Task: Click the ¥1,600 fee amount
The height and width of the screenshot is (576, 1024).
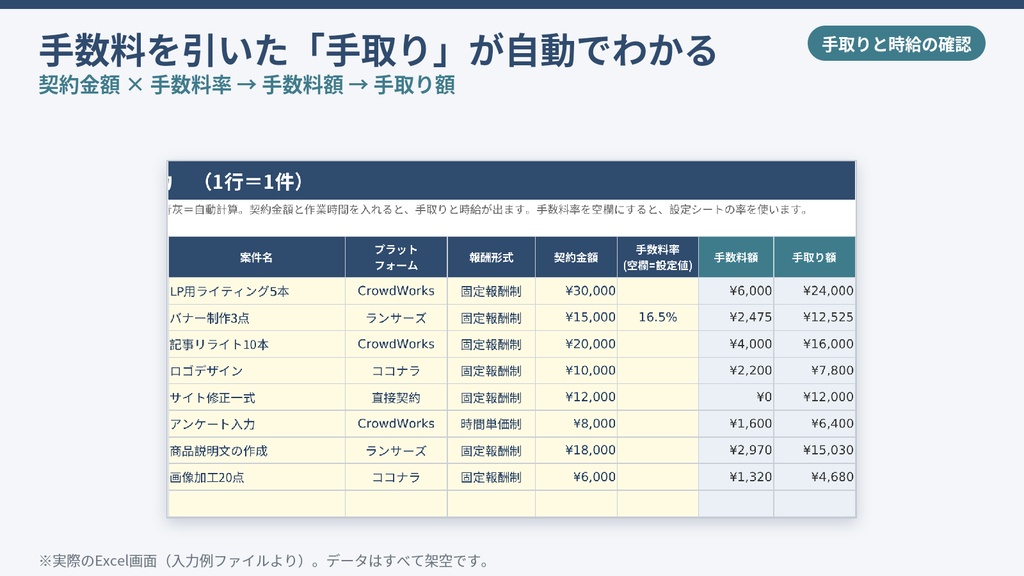Action: coord(736,424)
